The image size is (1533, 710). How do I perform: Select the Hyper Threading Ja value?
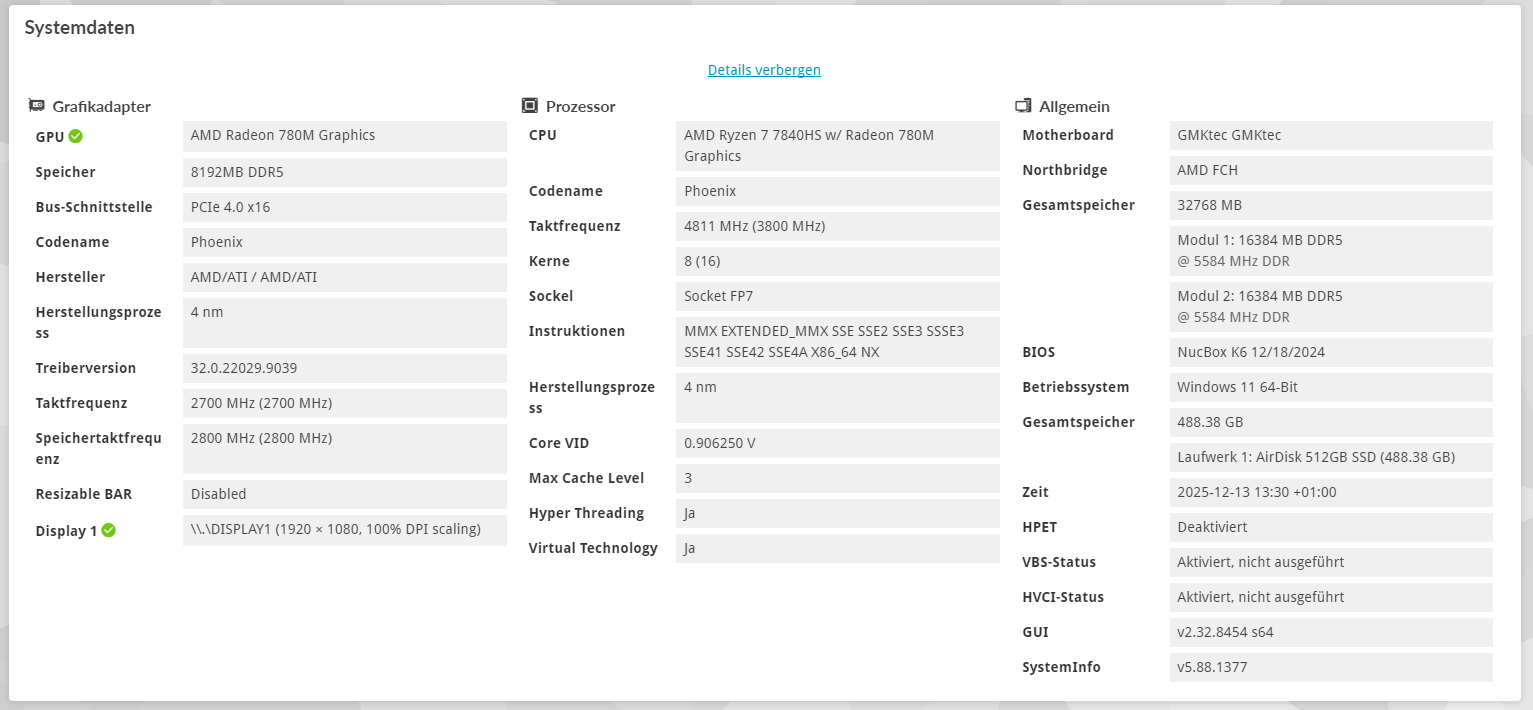coord(838,513)
